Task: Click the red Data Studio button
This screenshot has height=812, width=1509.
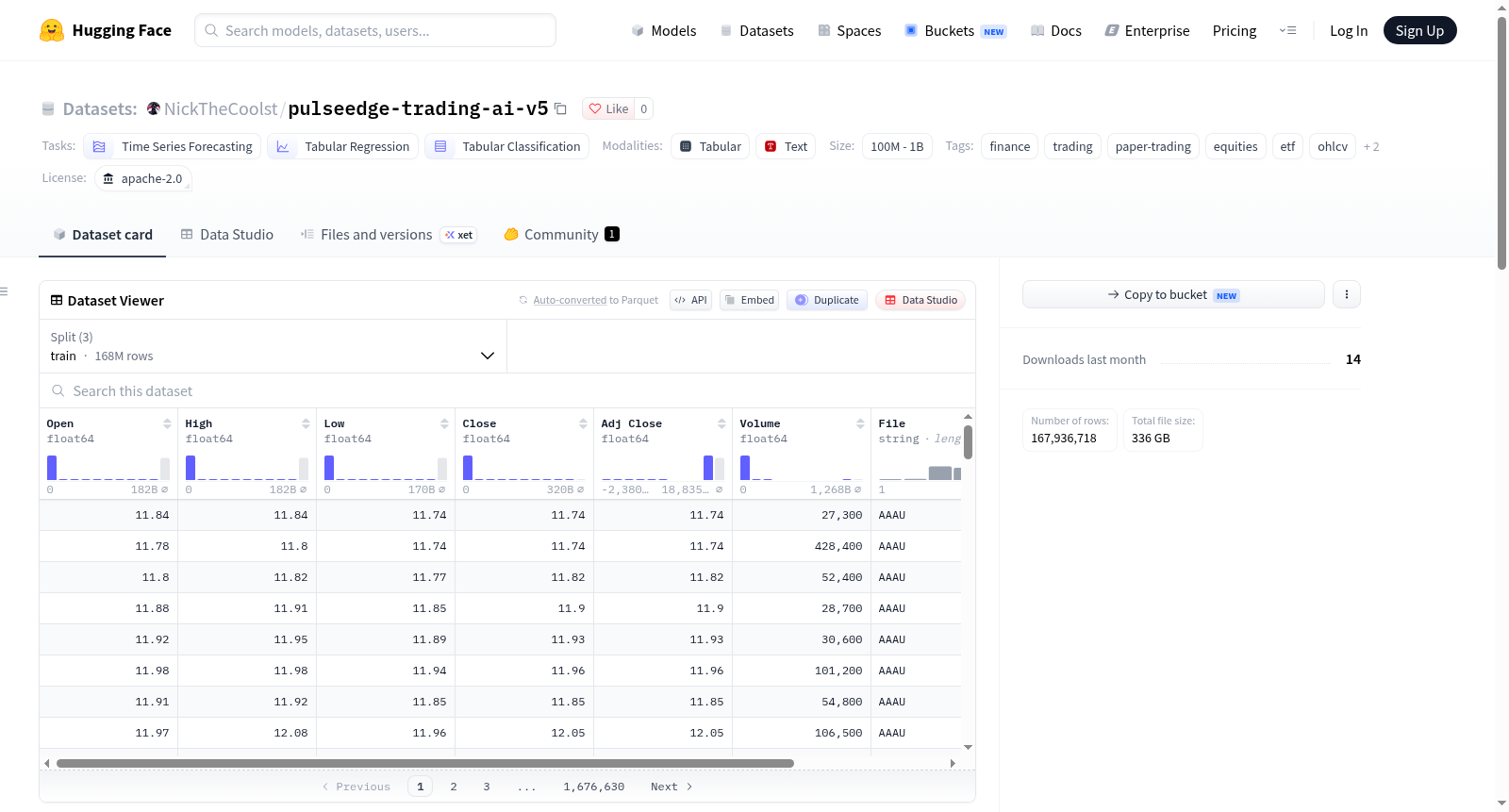Action: tap(920, 300)
